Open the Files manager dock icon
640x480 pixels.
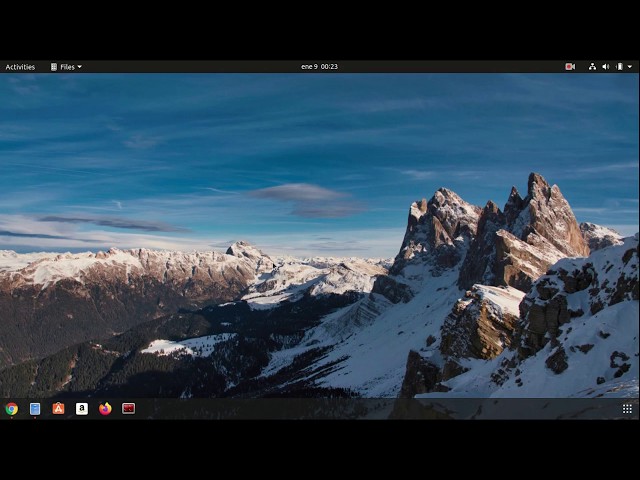[x=35, y=409]
